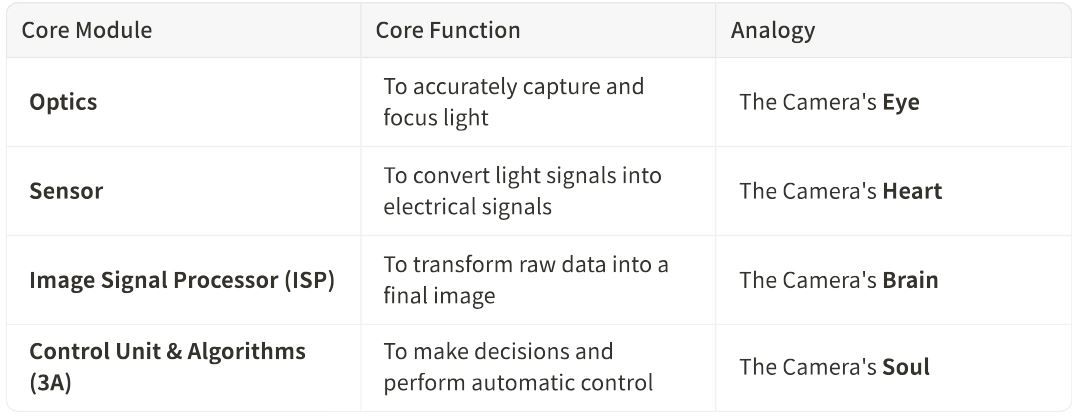Screen dimensions: 1077x420
Task: Click the Core Module column header
Action: pos(87,30)
